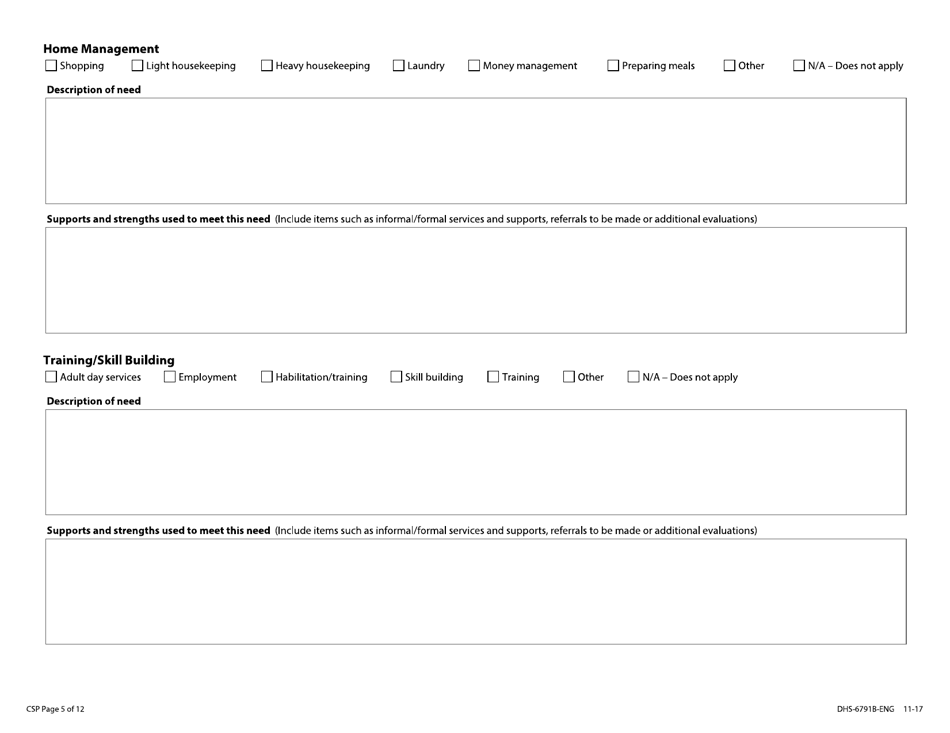This screenshot has width=950, height=733.
Task: Mark Training/Skill Building N/A – Does not apply
Action: pyautogui.click(x=635, y=377)
